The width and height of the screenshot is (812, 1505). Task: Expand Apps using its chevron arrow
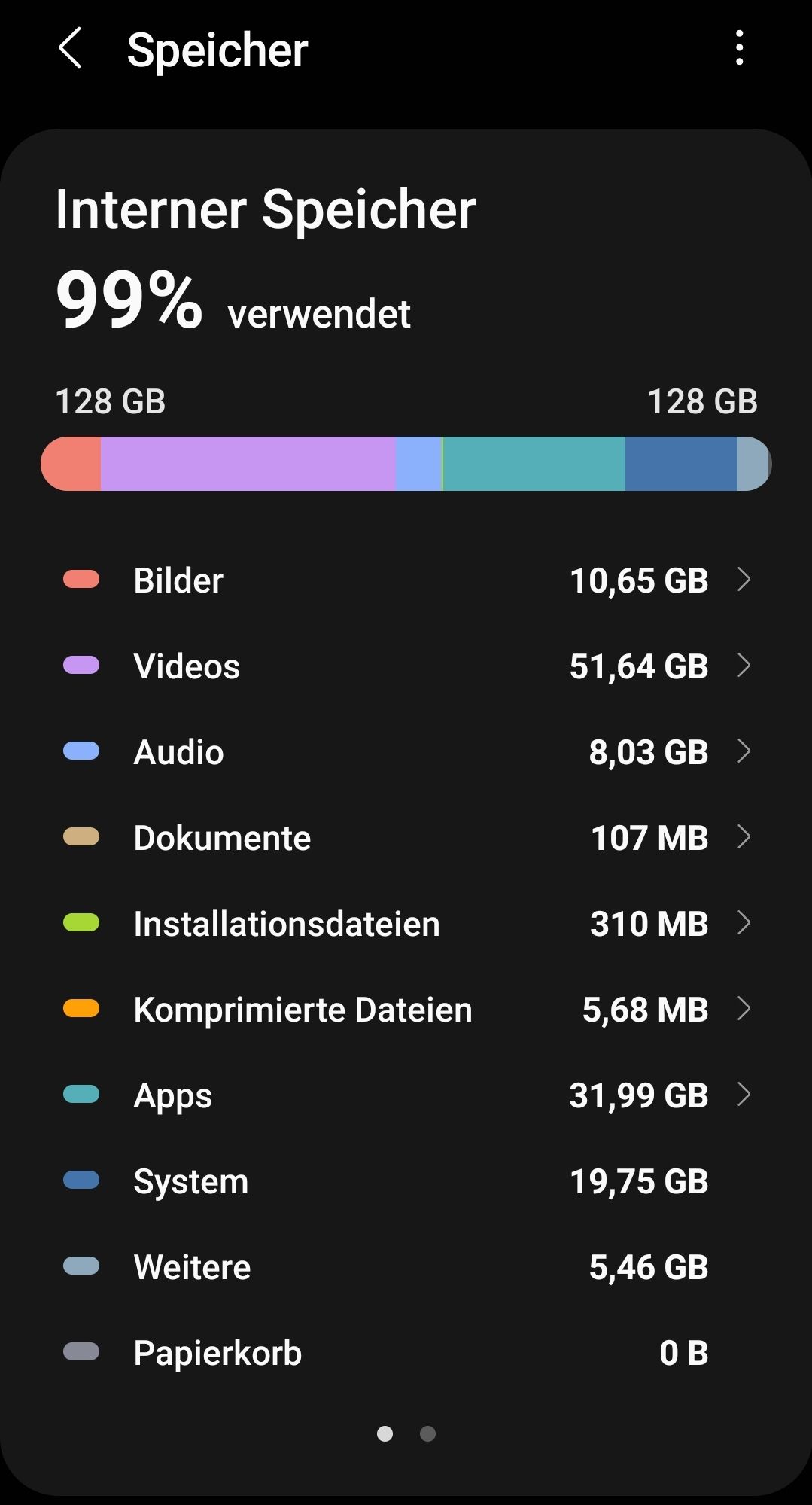pos(744,1095)
